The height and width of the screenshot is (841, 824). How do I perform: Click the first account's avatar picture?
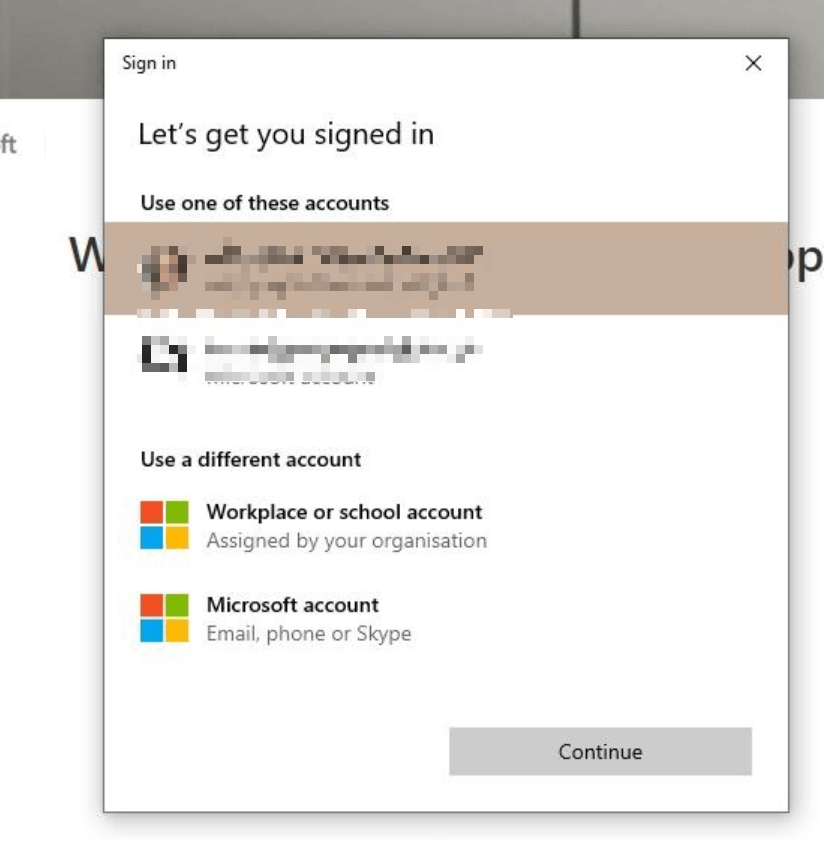(x=164, y=268)
